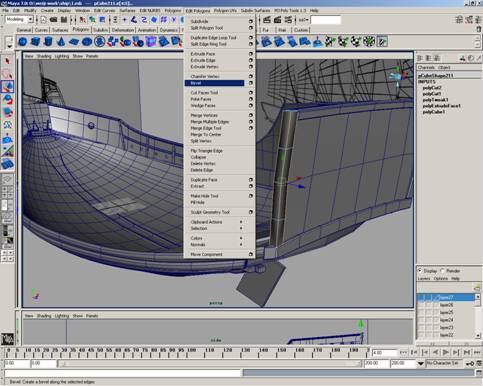
Task: Switch to the Deformation shelf tab
Action: tap(122, 30)
